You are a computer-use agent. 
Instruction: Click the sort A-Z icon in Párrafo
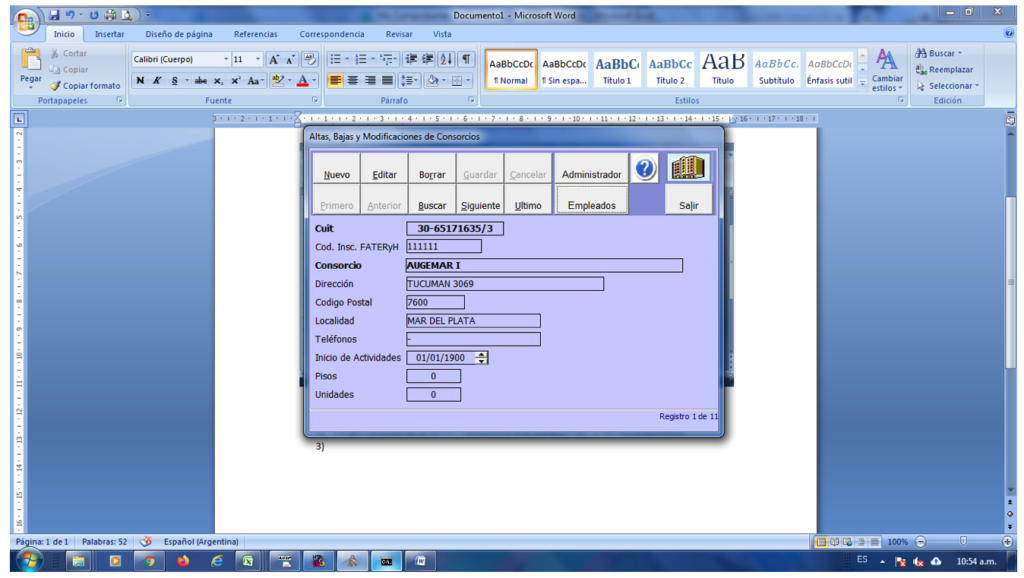(446, 59)
